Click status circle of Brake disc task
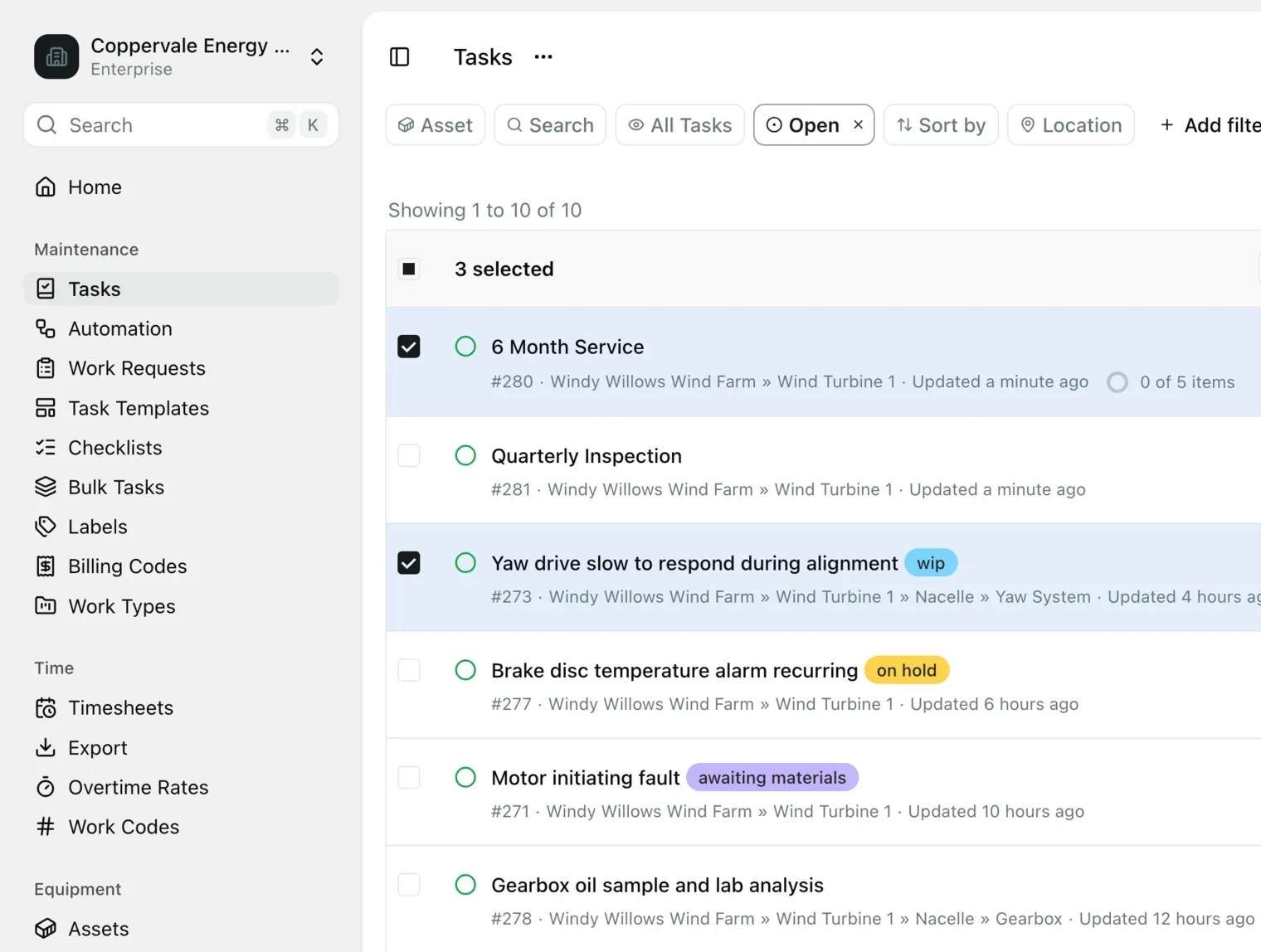 pos(465,670)
